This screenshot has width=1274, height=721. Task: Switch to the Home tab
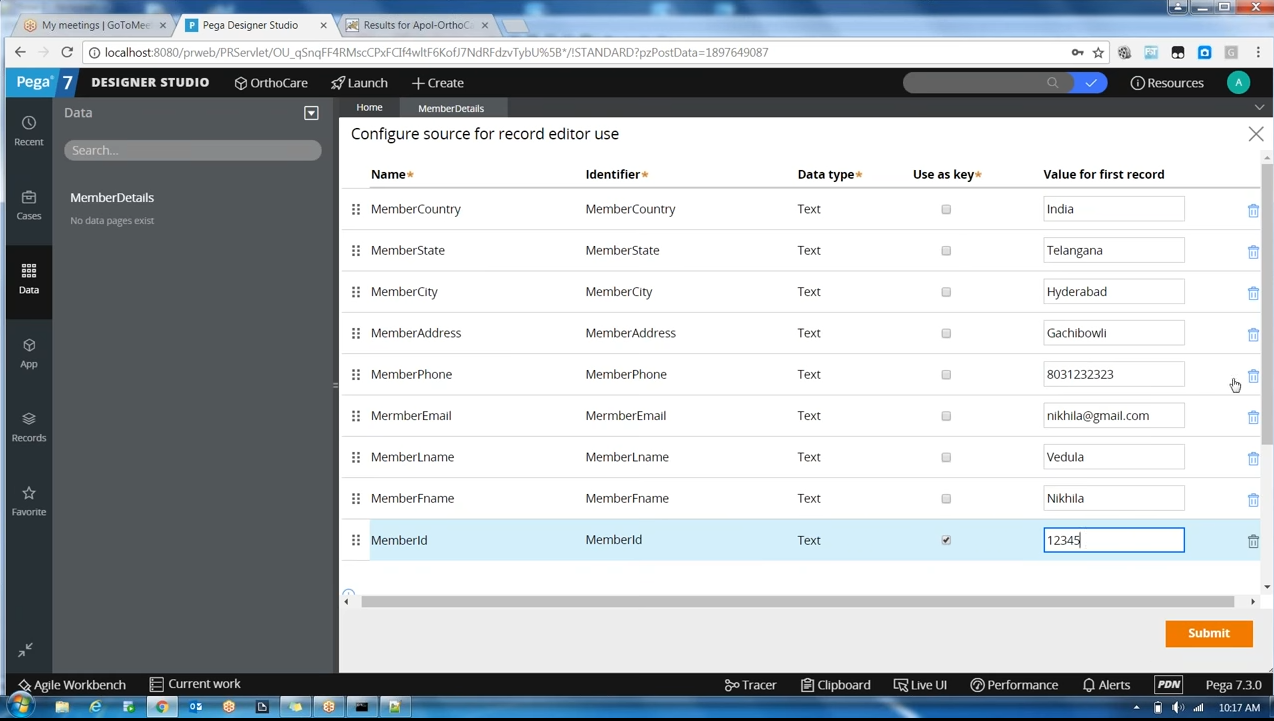pyautogui.click(x=369, y=107)
